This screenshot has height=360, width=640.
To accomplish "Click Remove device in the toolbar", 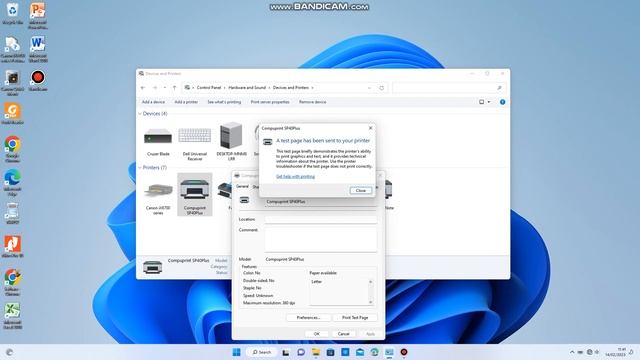I will (x=312, y=102).
